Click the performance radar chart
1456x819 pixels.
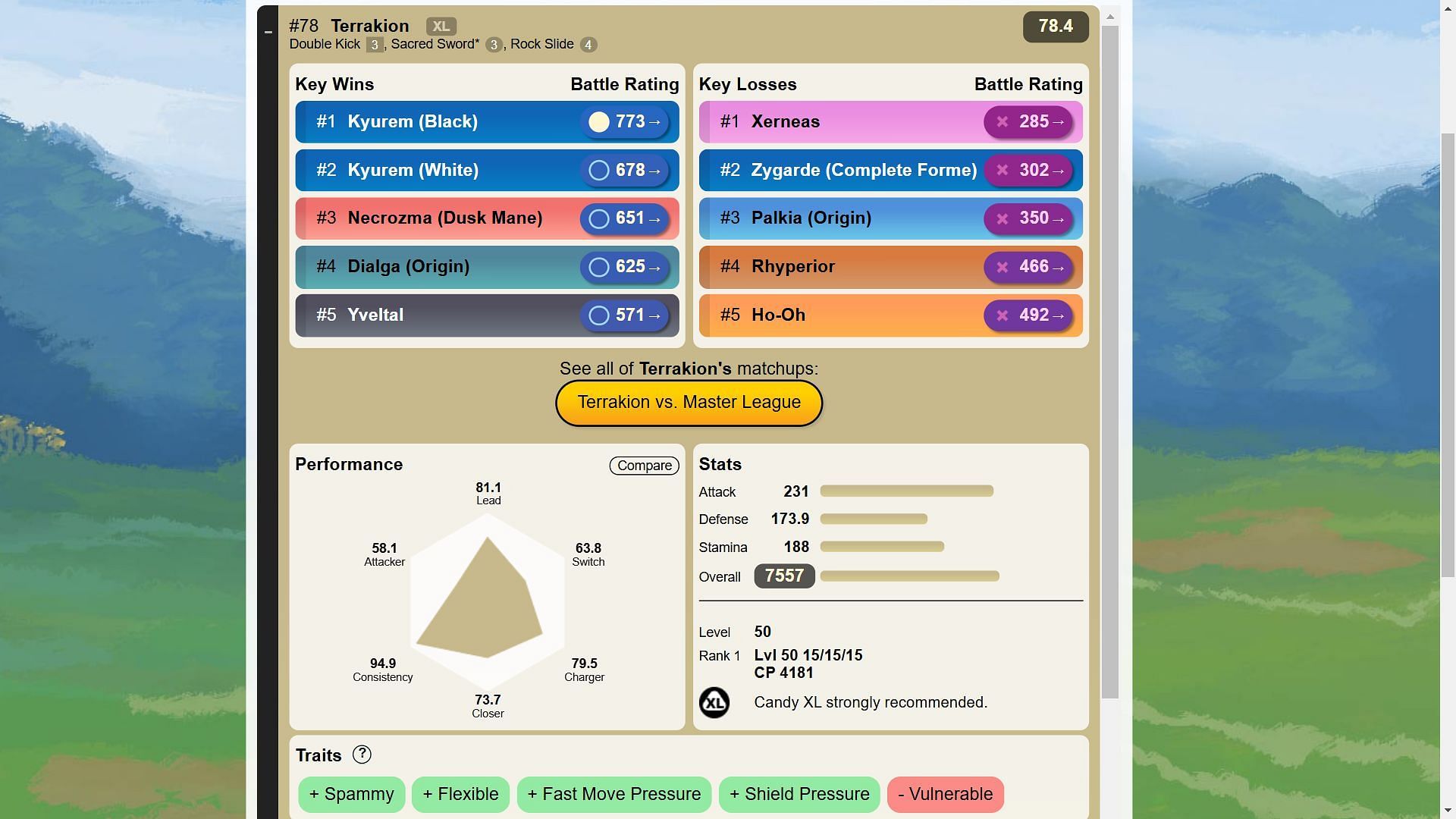(x=487, y=601)
